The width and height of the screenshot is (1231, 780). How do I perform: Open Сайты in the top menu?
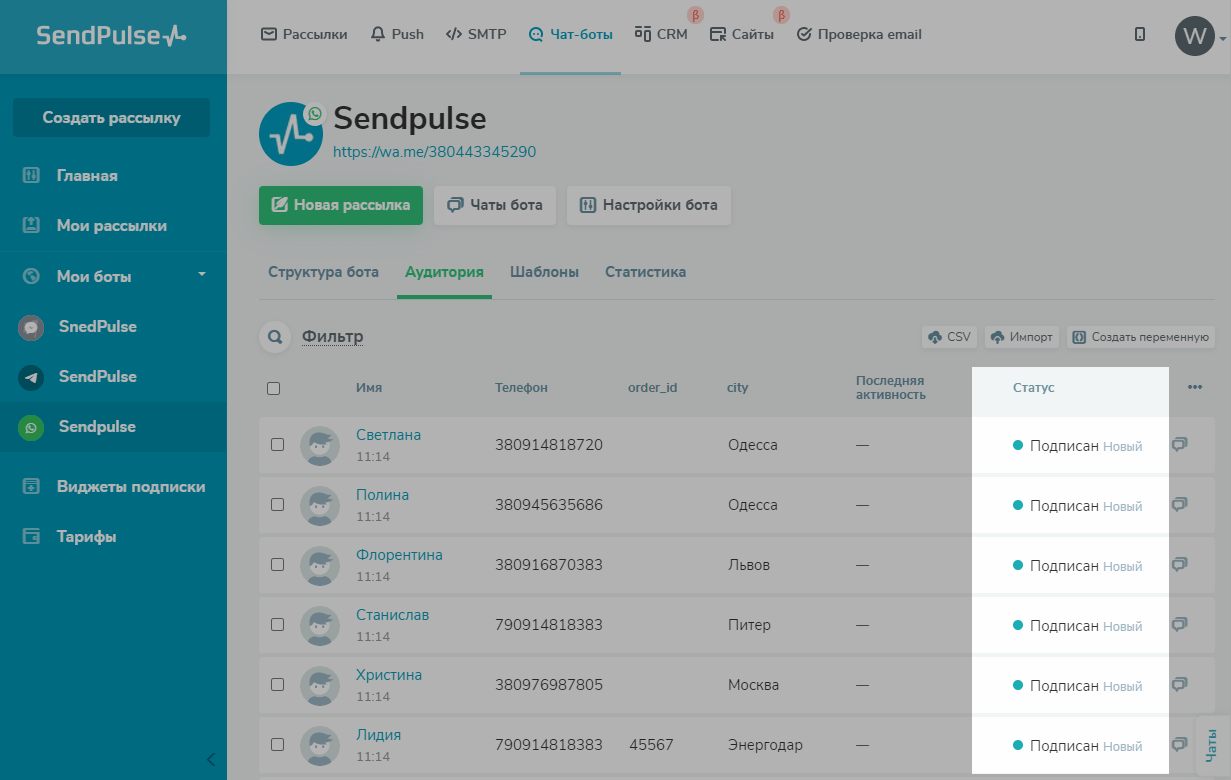click(742, 34)
